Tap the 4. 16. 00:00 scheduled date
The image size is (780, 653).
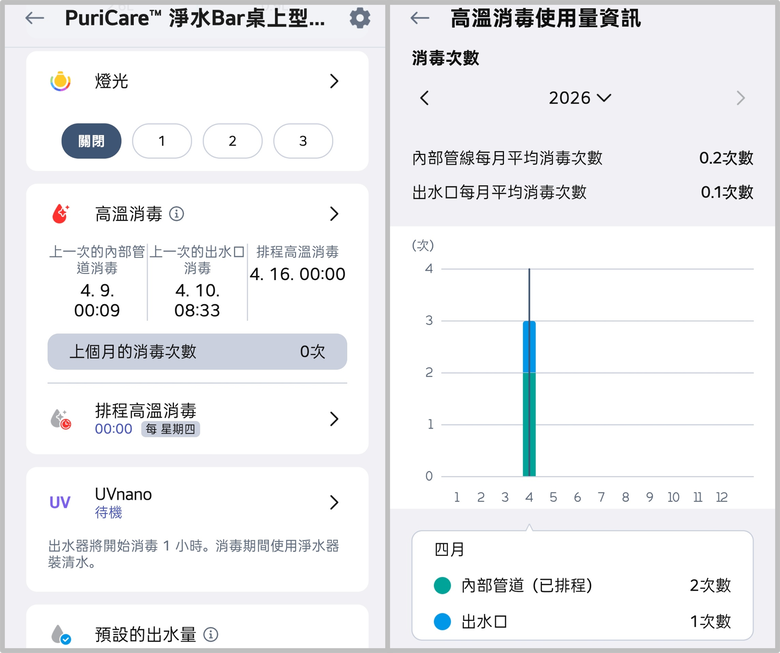[x=297, y=274]
